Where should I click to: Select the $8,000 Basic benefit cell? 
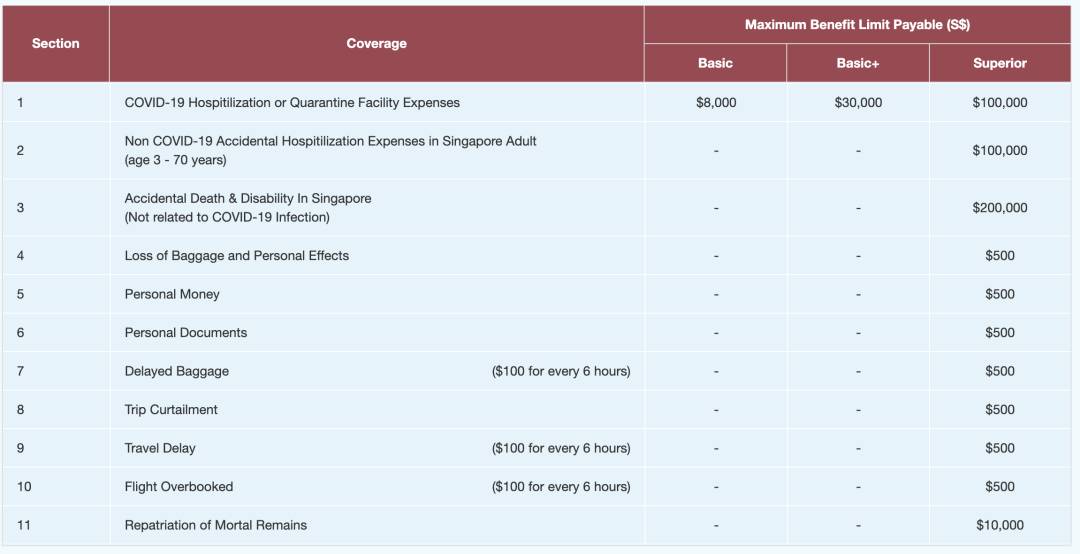(715, 102)
